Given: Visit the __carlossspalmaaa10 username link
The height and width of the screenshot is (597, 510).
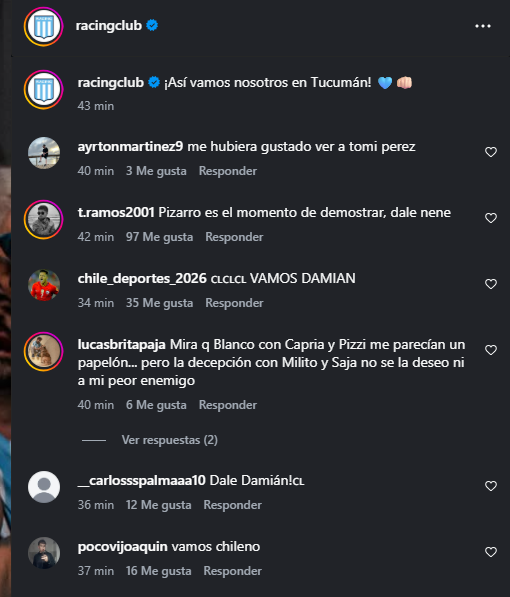Looking at the screenshot, I should (141, 480).
